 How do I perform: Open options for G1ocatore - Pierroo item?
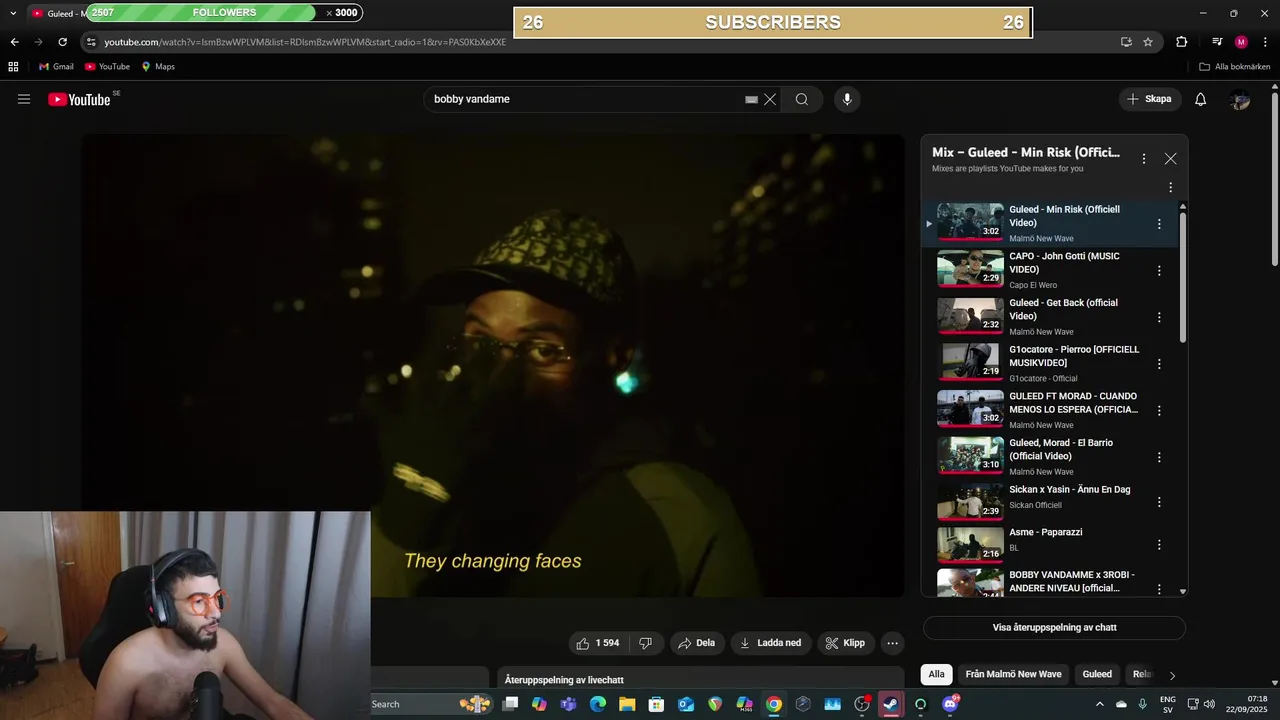(x=1159, y=364)
